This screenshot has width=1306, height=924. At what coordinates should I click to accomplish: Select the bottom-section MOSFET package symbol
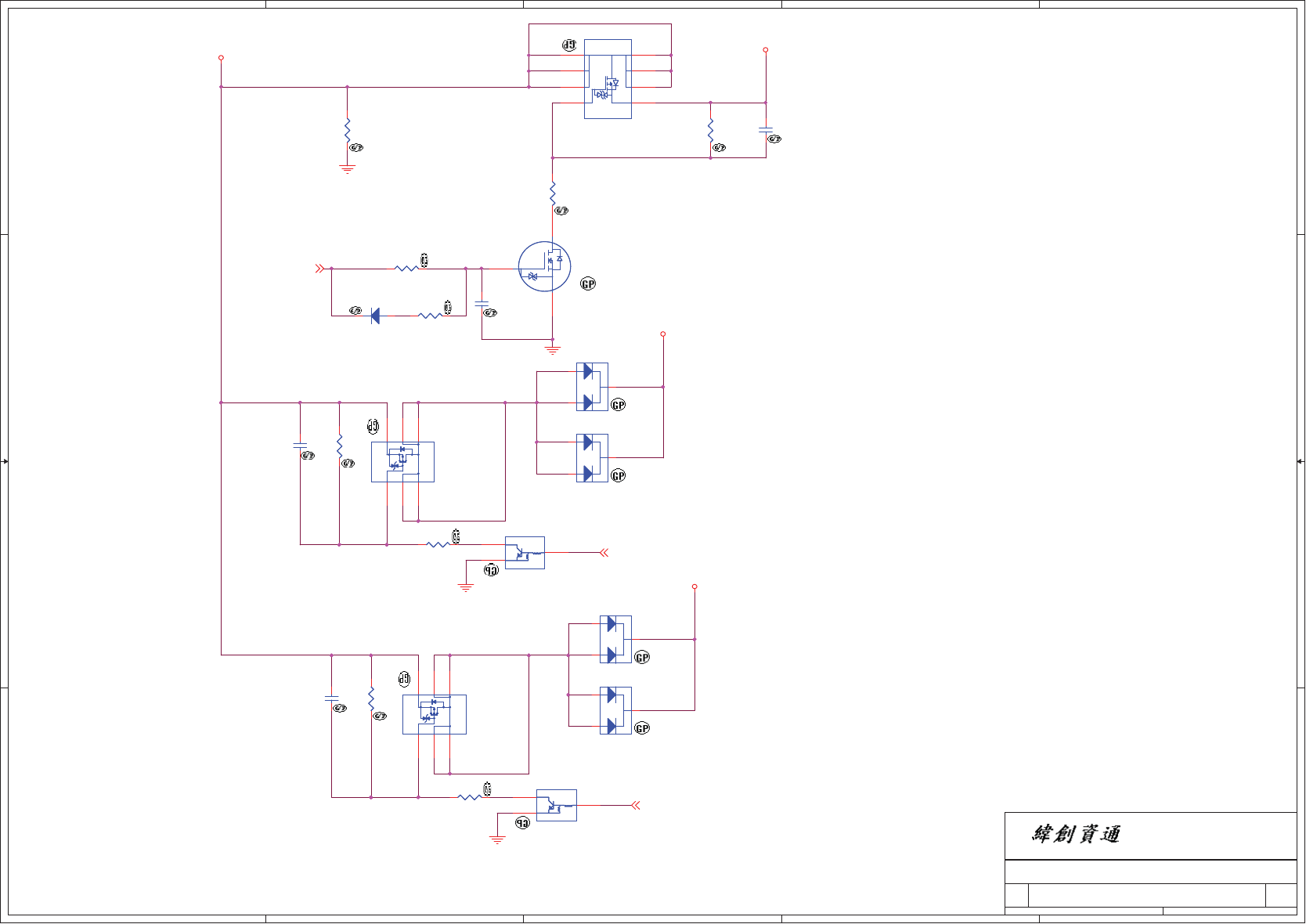pos(435,714)
